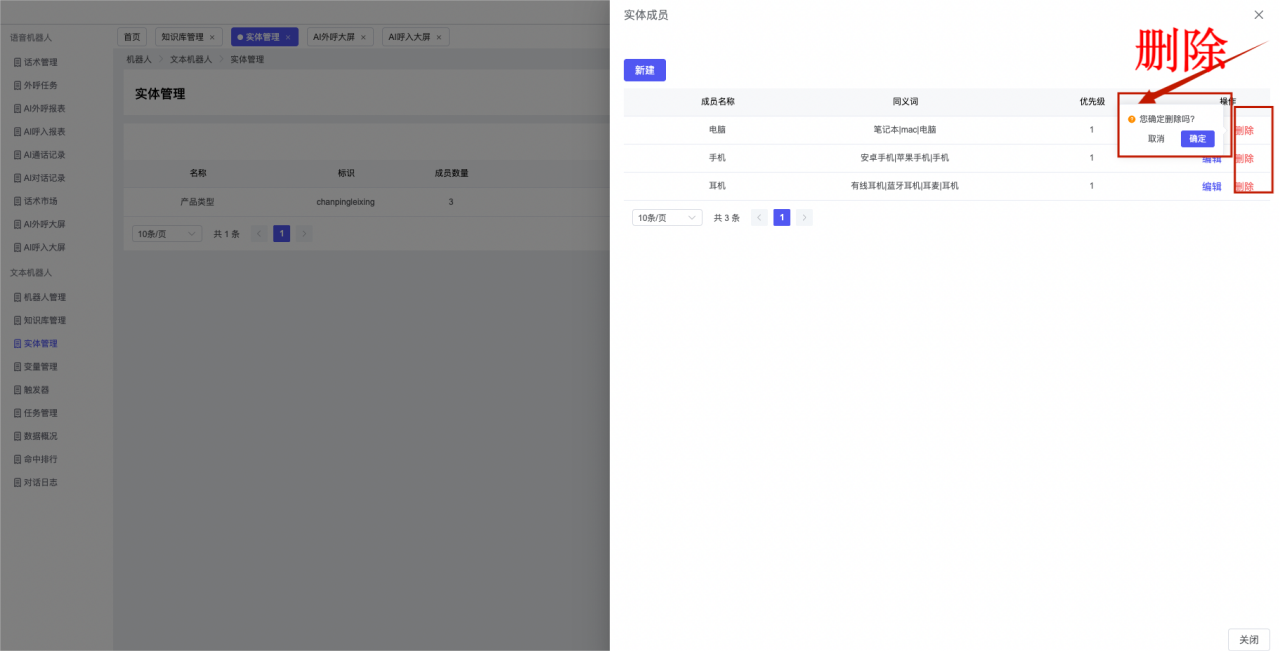
Task: Open the 10条/页 dropdown under the entity list
Action: [x=167, y=234]
